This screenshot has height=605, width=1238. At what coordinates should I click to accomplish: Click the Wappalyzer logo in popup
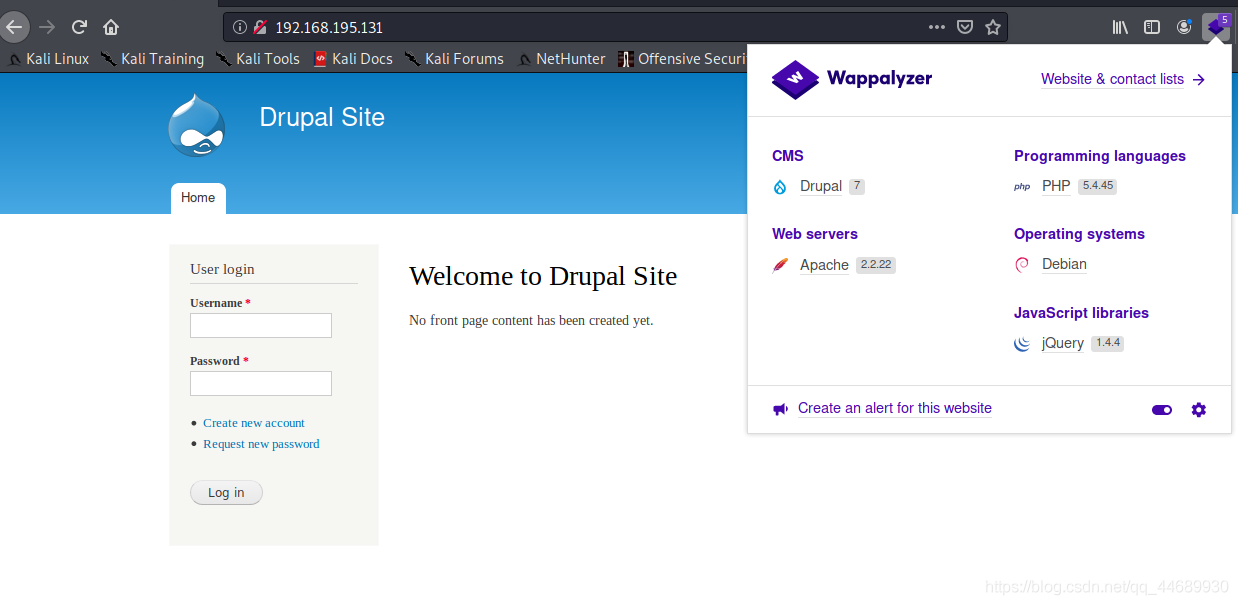[851, 79]
